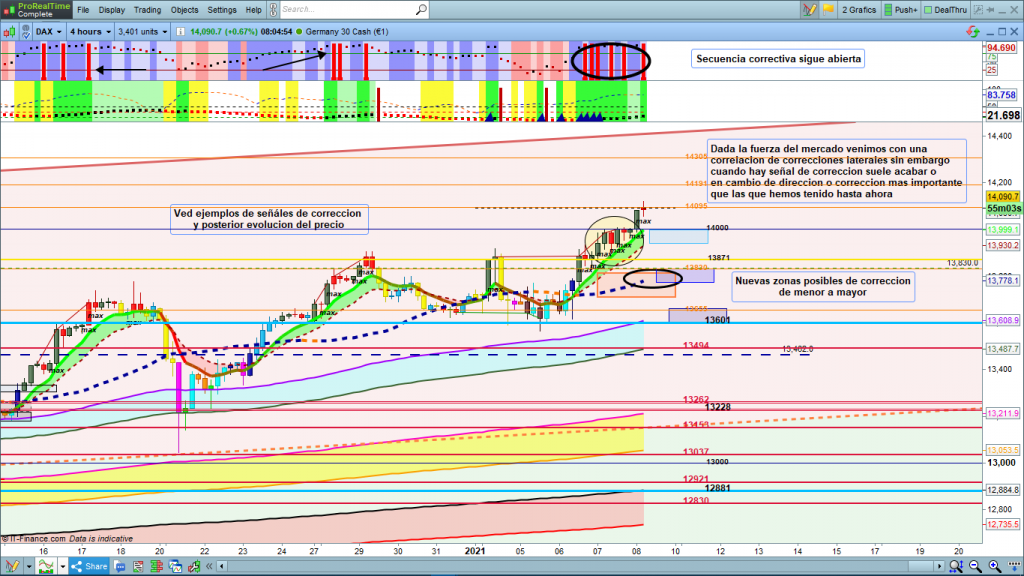Expand the DAX instrument dropdown

(x=49, y=31)
